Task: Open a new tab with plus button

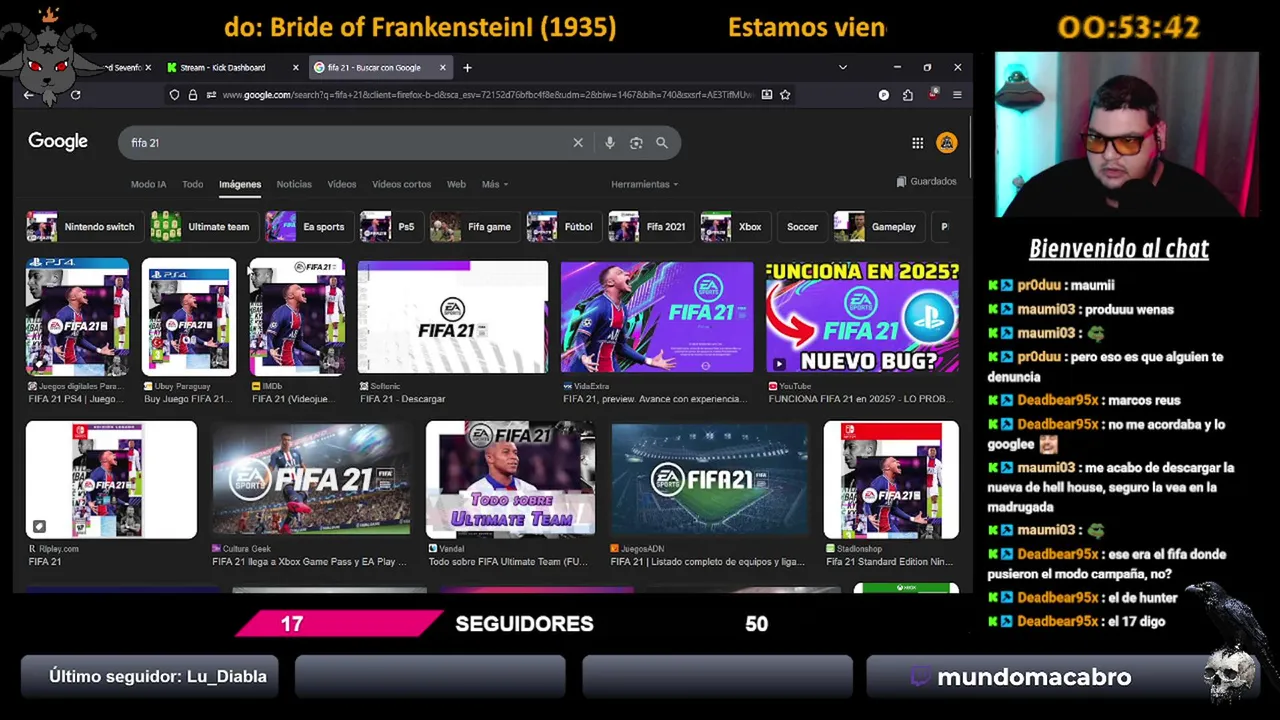Action: pos(467,68)
